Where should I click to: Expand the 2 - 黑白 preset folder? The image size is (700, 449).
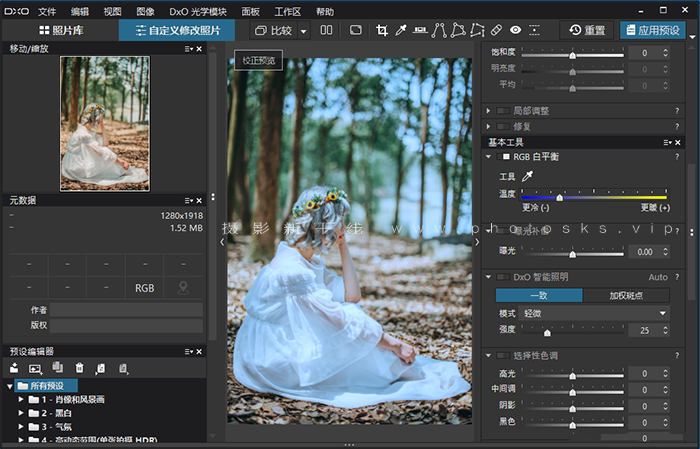coord(21,413)
